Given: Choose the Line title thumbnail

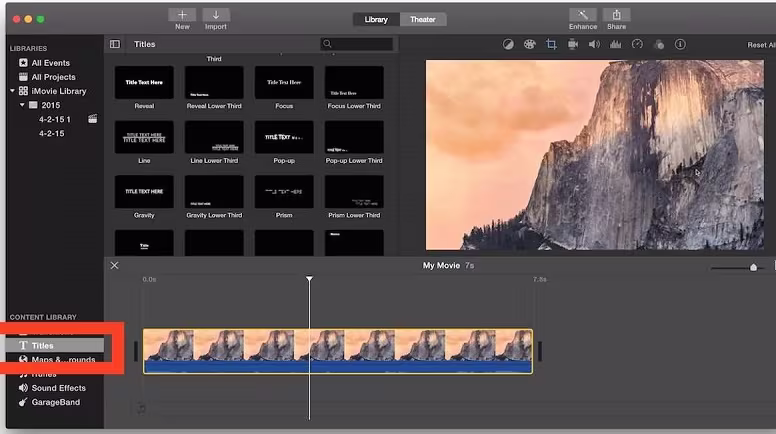Looking at the screenshot, I should click(x=144, y=137).
